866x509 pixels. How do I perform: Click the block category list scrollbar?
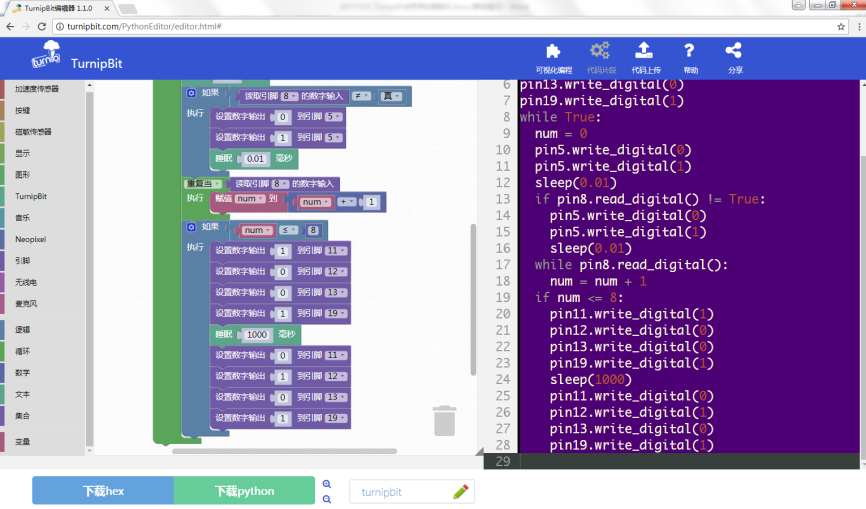[x=89, y=268]
